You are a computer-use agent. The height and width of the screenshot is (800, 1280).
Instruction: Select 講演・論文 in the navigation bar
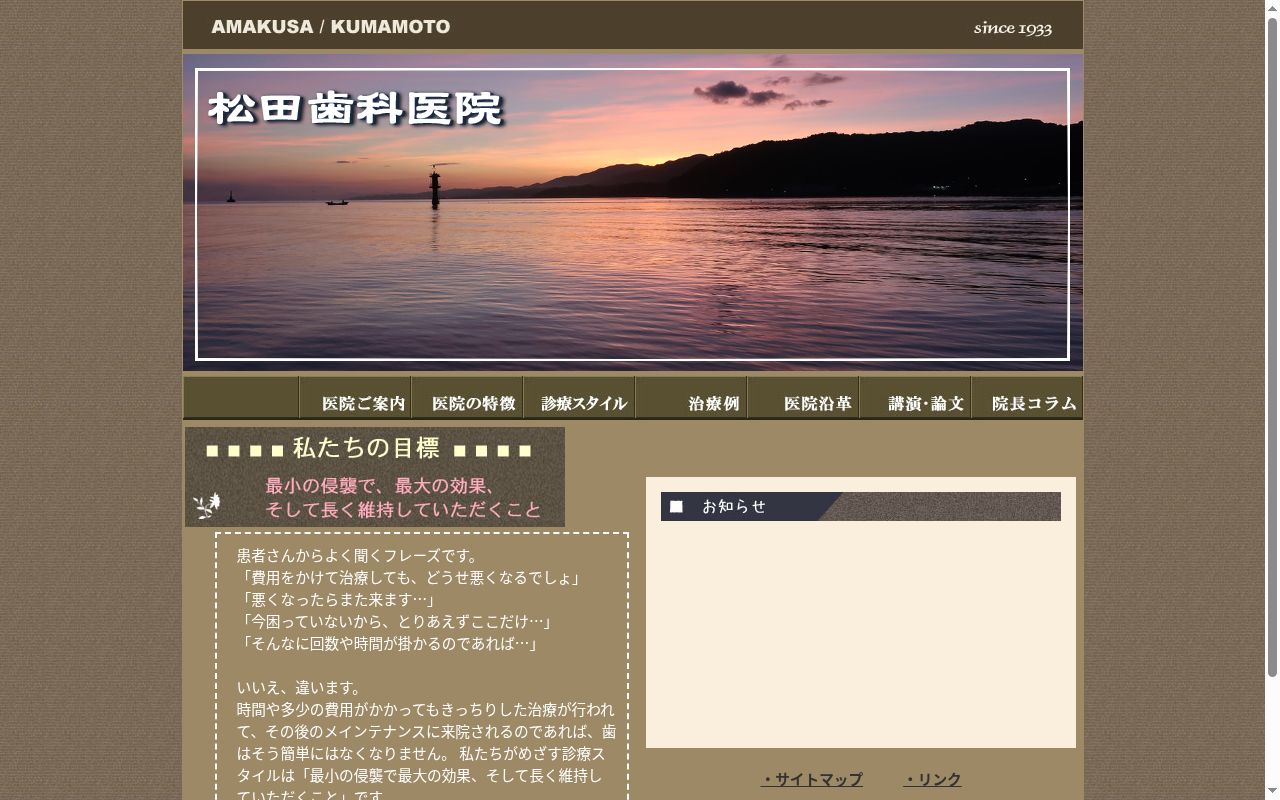915,398
